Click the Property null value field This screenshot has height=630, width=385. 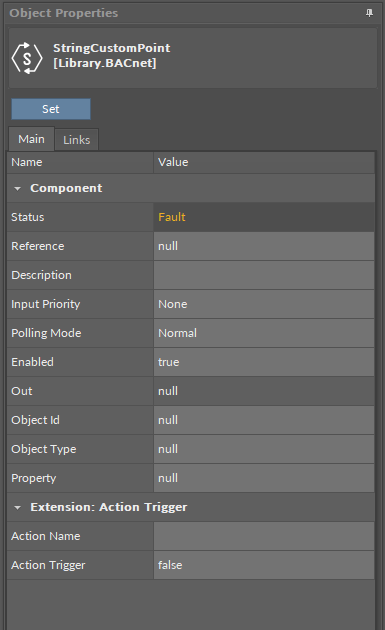pos(264,478)
